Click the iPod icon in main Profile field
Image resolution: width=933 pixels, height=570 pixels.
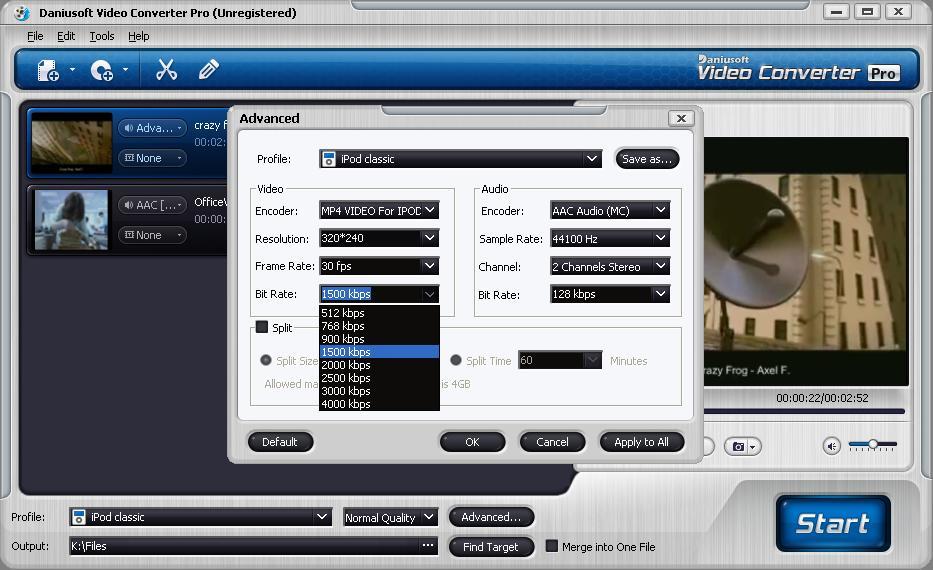click(79, 517)
